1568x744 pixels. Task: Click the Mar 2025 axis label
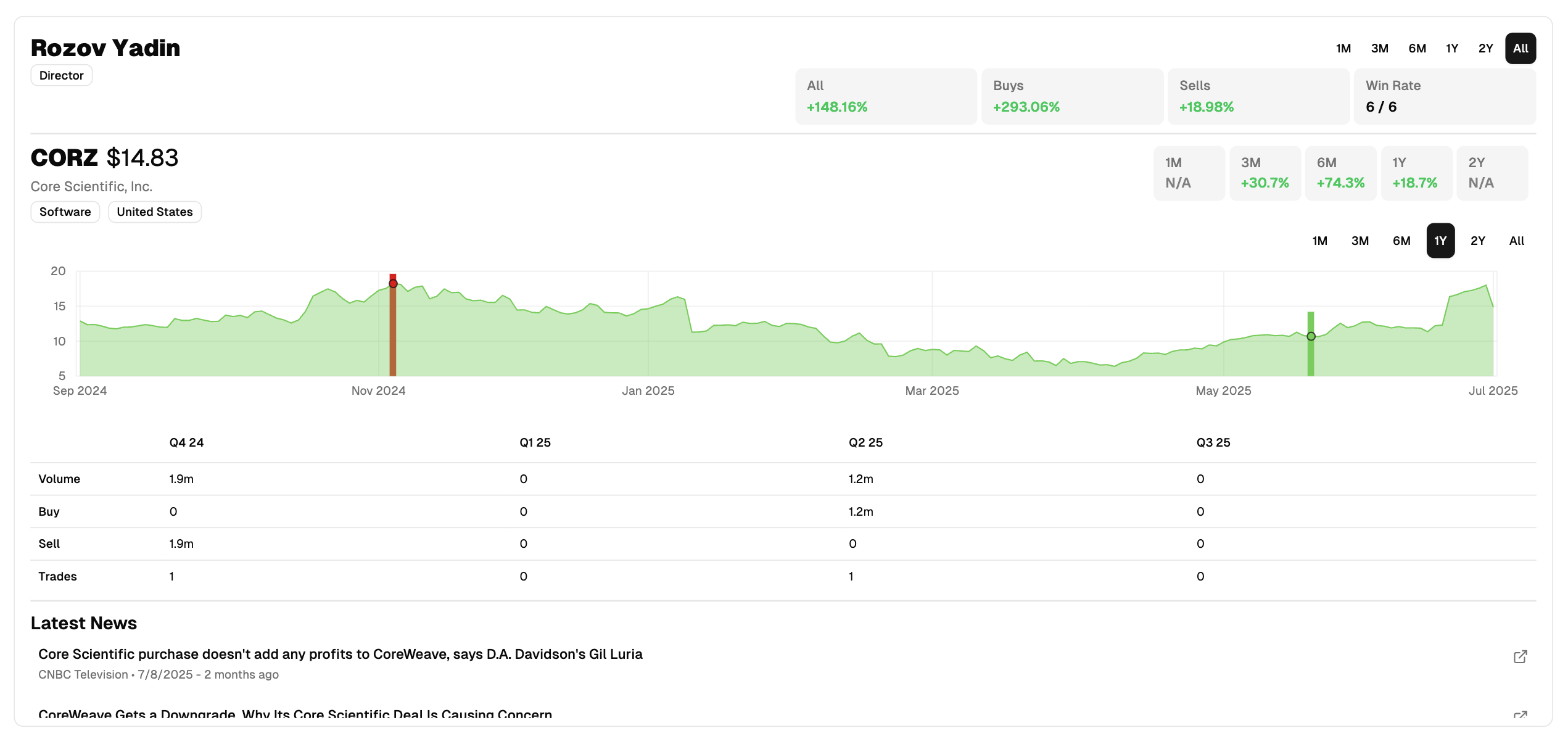click(x=932, y=391)
